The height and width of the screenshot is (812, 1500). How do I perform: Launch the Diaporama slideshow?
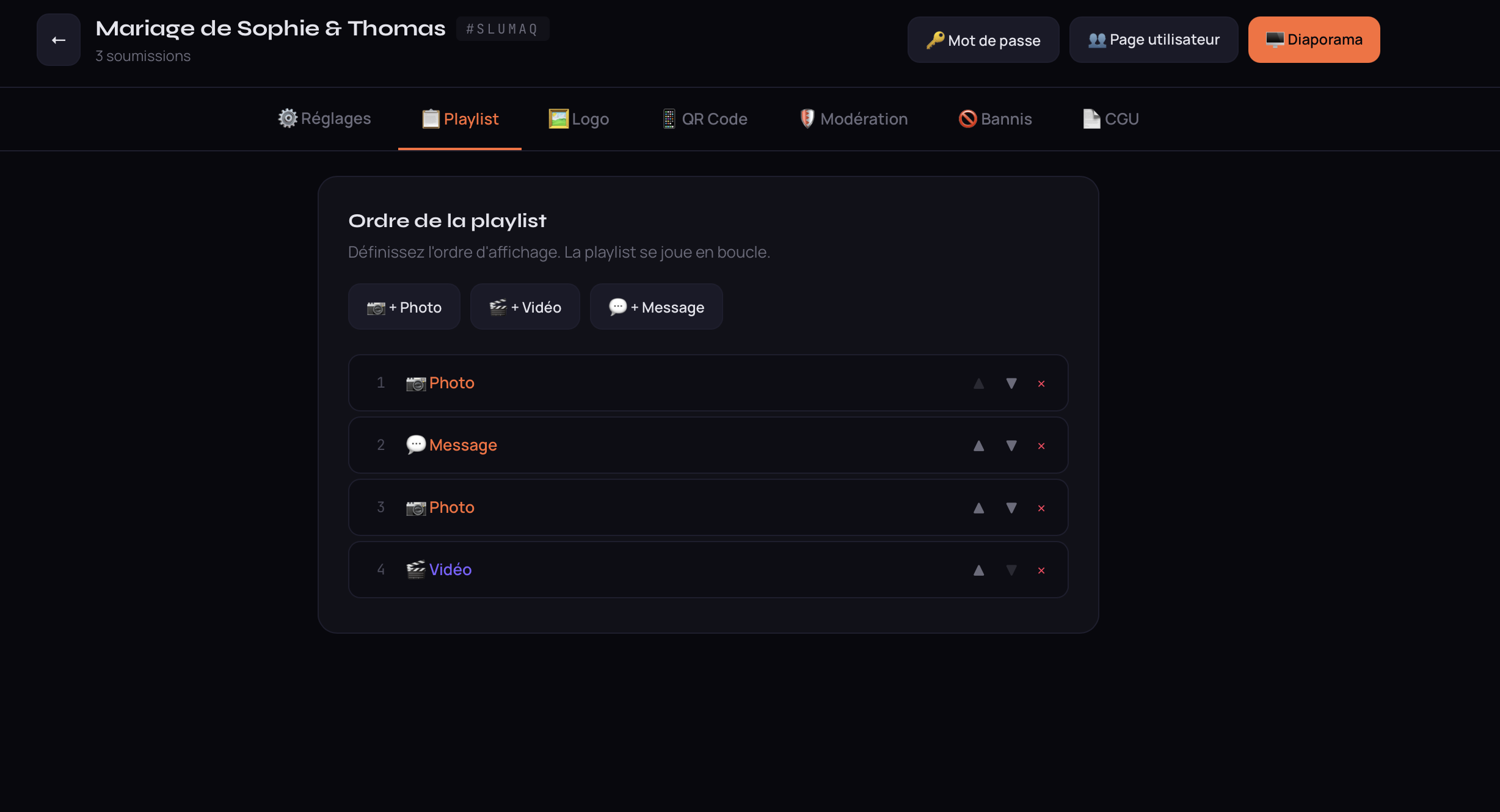pyautogui.click(x=1314, y=40)
